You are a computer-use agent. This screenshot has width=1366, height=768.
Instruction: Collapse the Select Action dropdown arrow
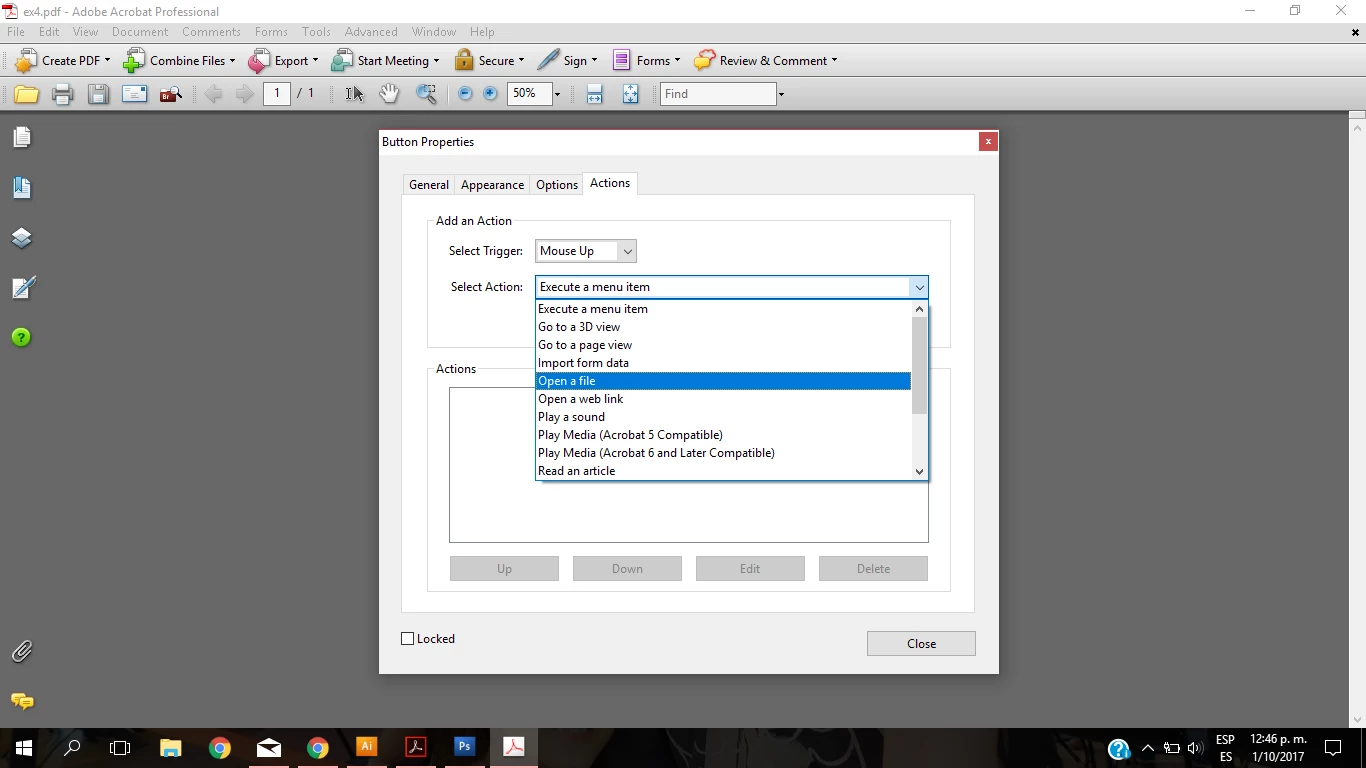[x=918, y=287]
